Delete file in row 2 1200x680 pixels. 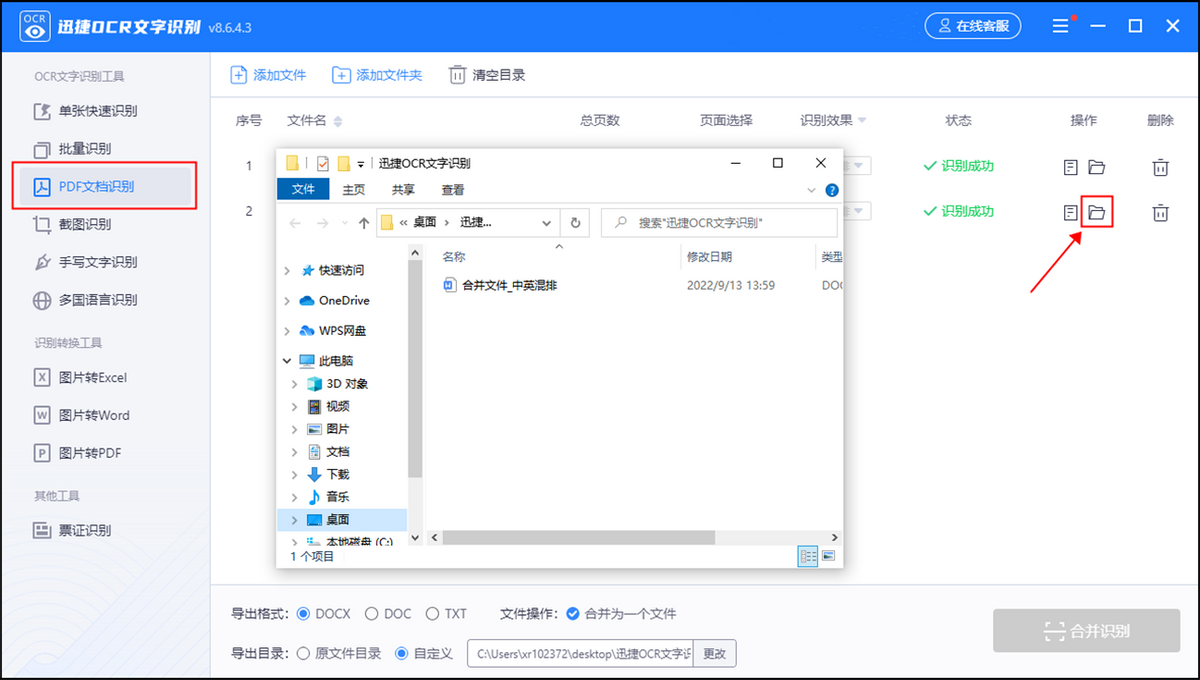point(1160,212)
